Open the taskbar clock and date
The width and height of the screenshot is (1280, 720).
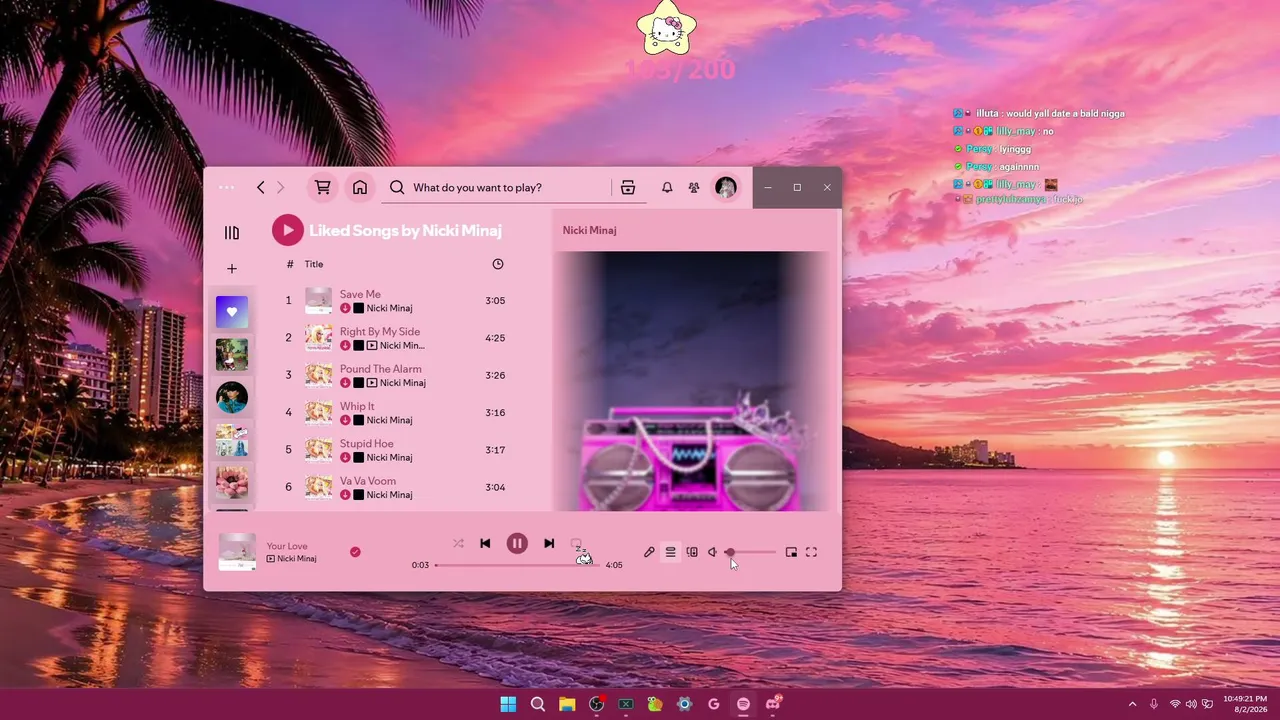(x=1245, y=704)
